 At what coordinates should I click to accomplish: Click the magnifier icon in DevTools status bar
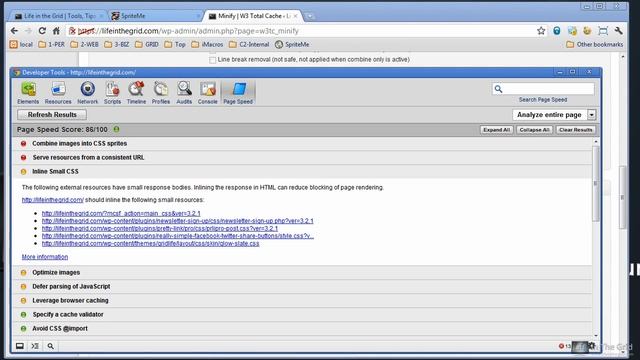pyautogui.click(x=51, y=346)
